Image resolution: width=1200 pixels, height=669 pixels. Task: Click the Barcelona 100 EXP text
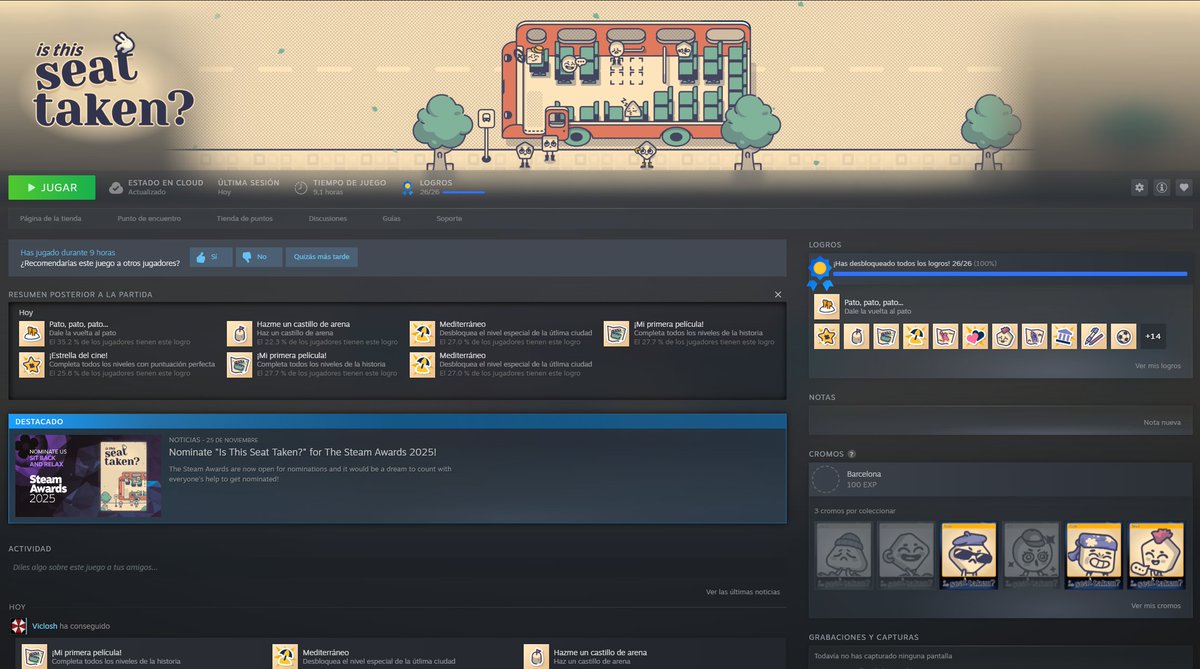[x=864, y=479]
